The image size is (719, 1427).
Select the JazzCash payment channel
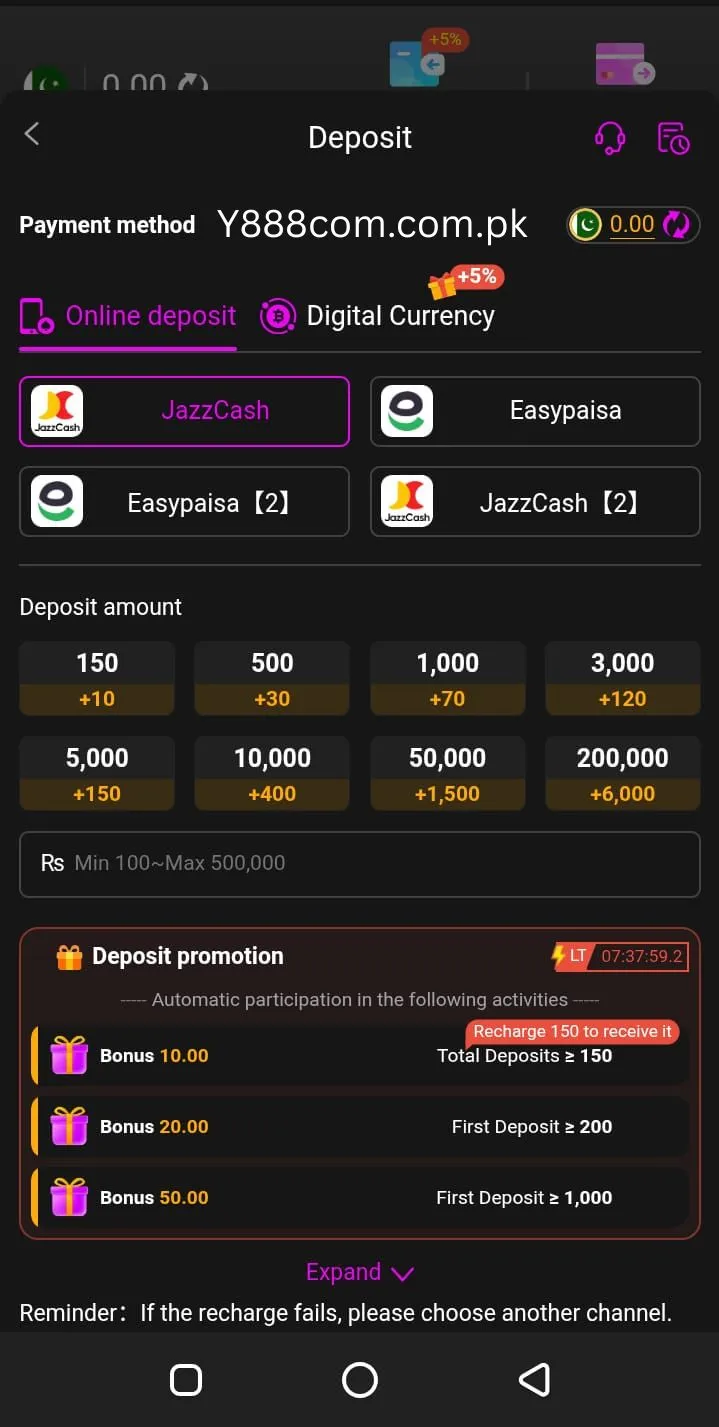184,410
